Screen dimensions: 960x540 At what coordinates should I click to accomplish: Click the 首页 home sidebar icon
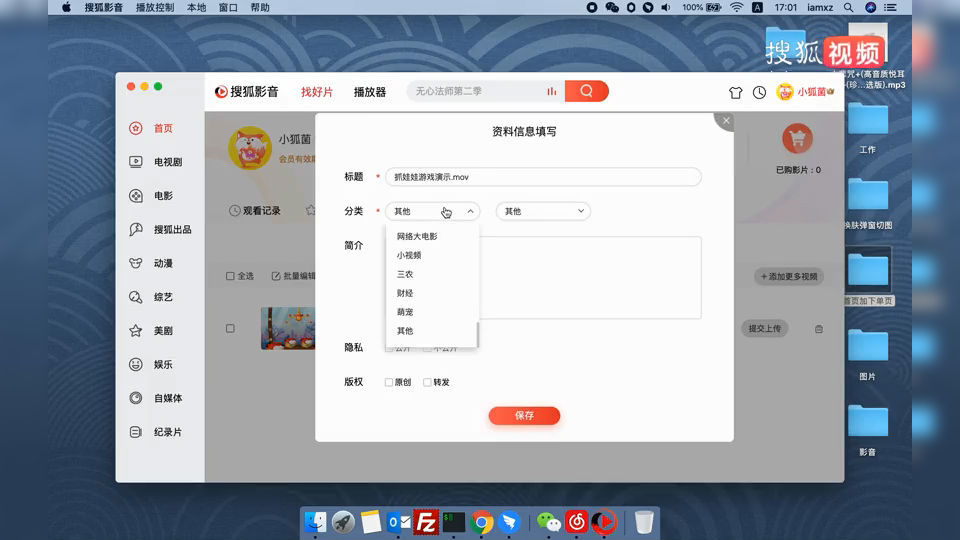136,128
